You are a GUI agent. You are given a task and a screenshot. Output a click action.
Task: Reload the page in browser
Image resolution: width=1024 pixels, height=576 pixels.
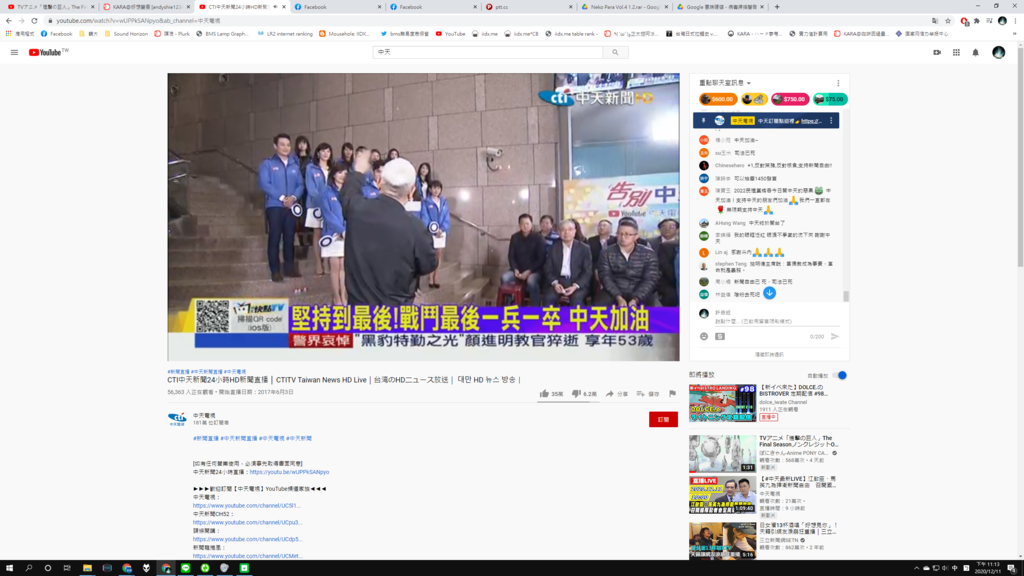point(34,20)
